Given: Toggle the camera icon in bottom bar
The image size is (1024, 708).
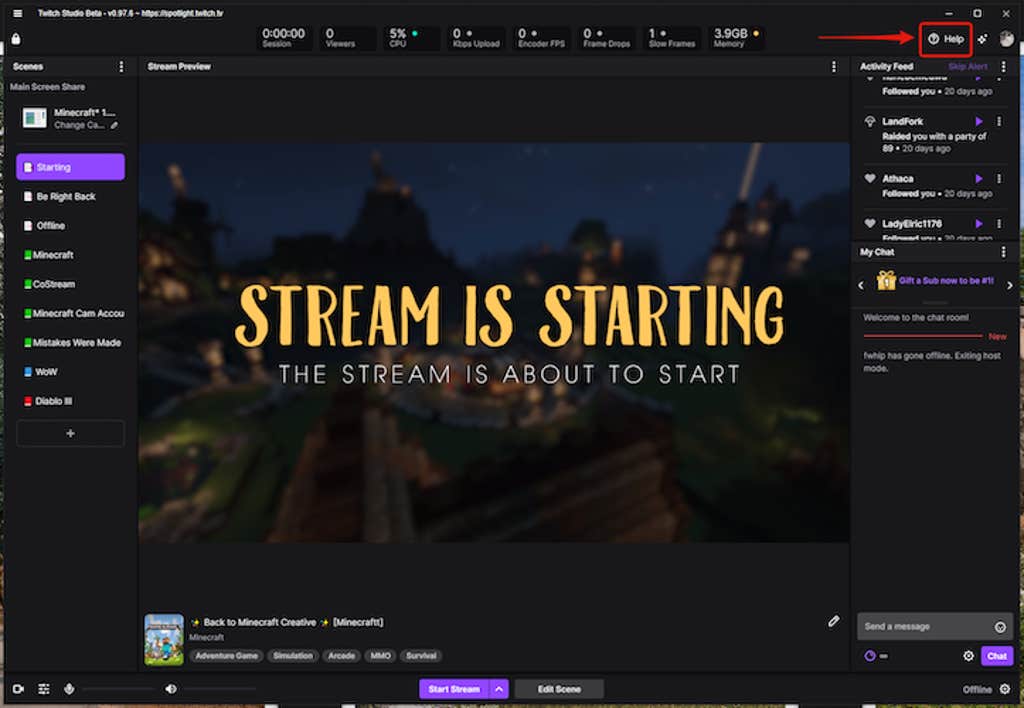Looking at the screenshot, I should coord(18,689).
